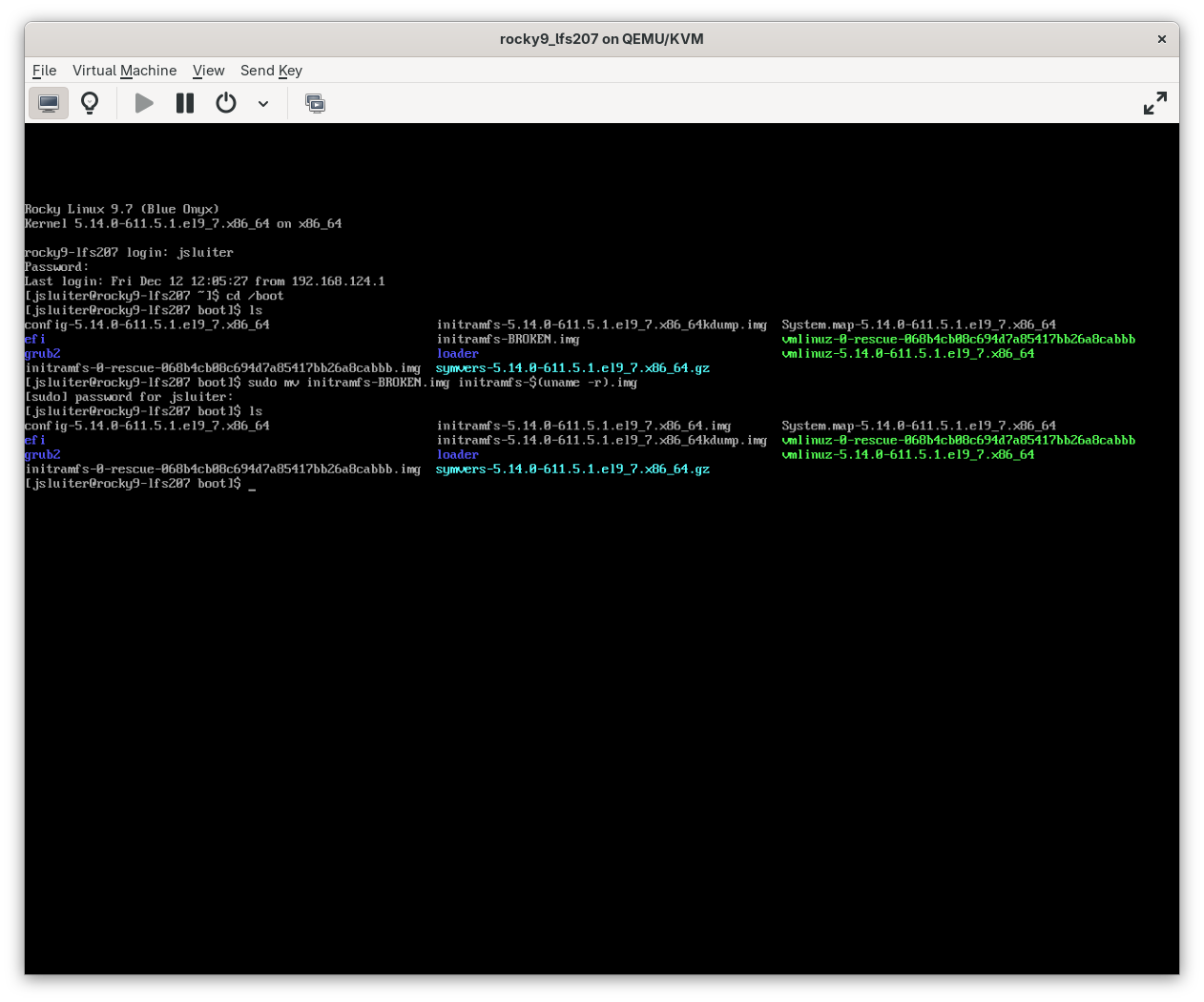Click the symvers gzip filename
The image size is (1204, 1002).
571,367
